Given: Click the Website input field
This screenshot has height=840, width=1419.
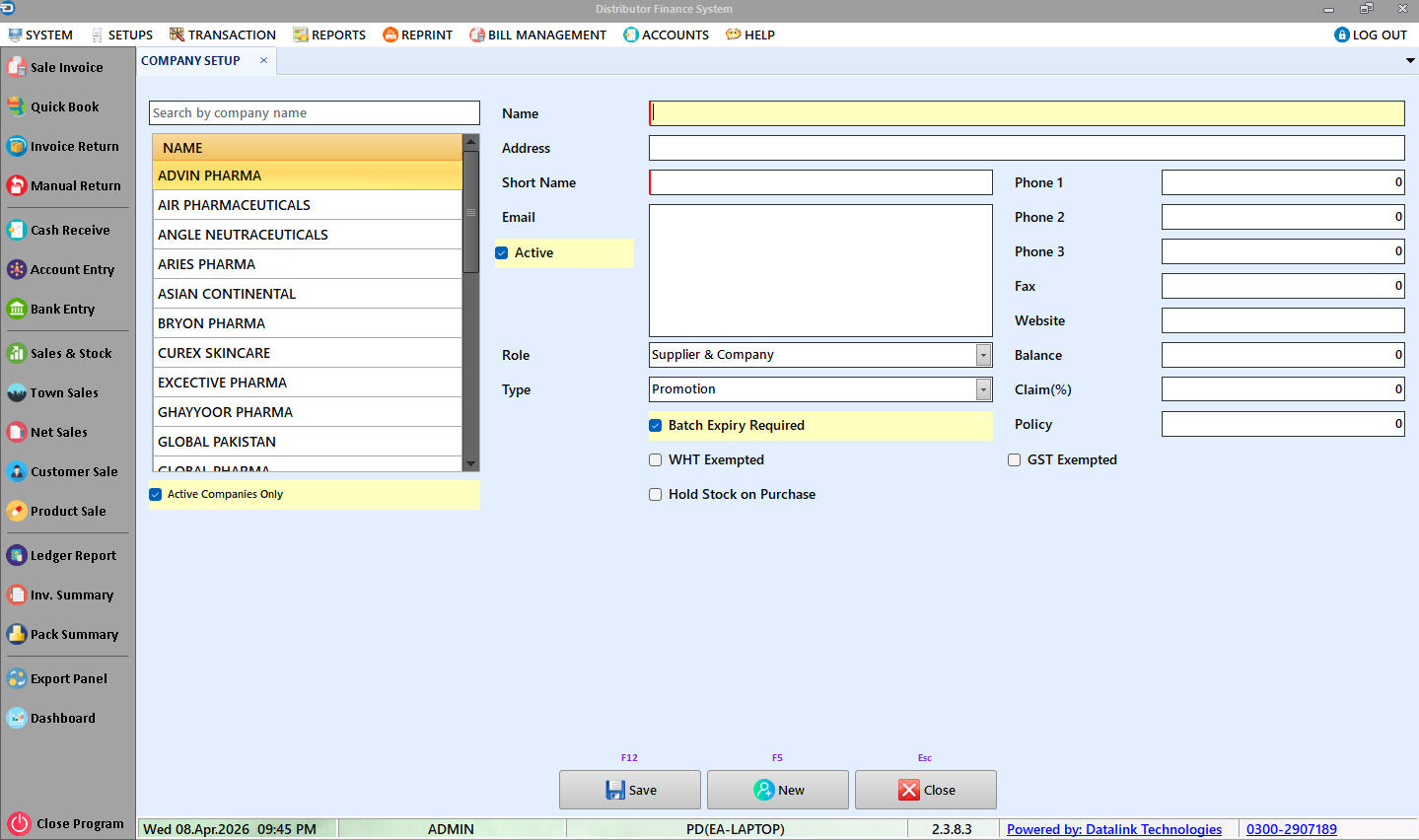Looking at the screenshot, I should coord(1283,320).
